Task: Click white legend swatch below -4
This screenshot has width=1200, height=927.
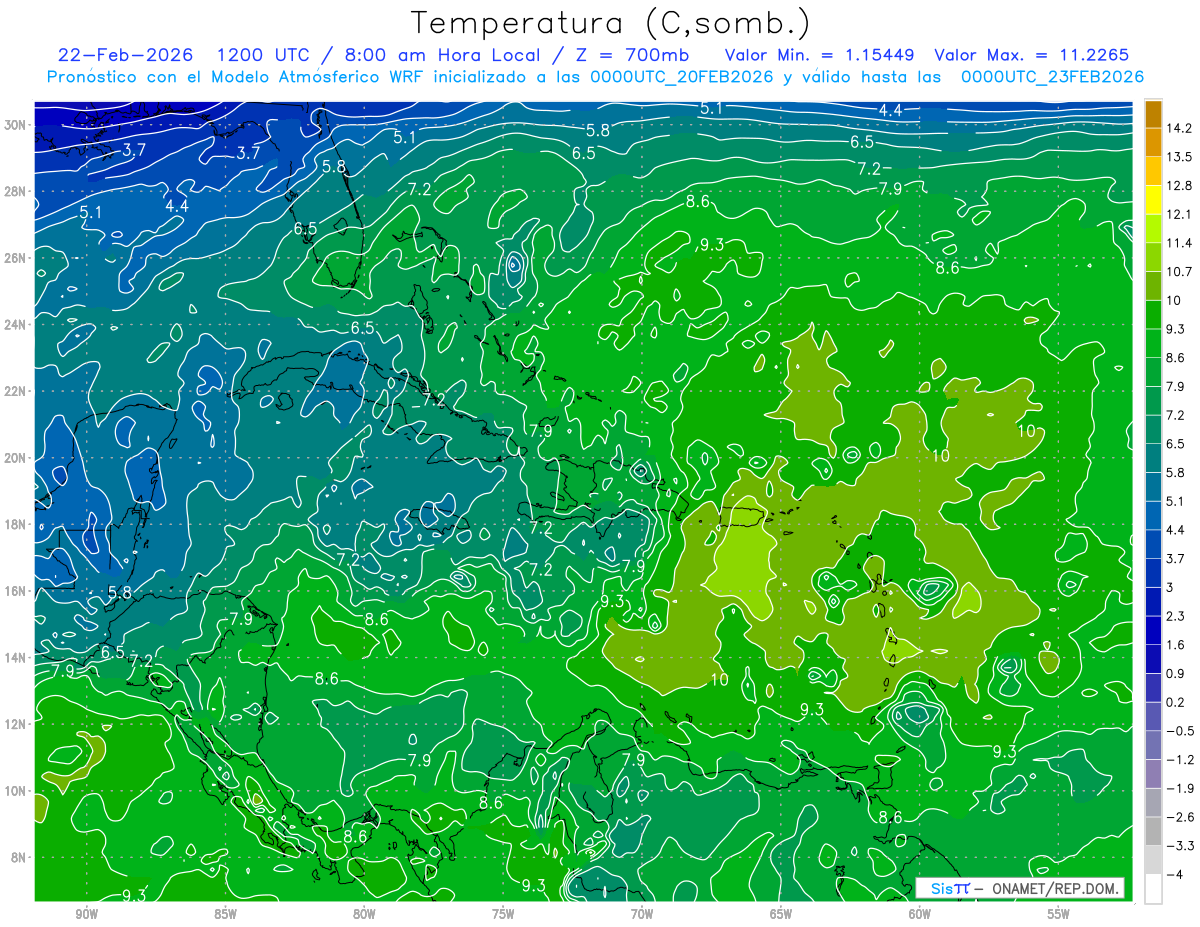Action: 1153,888
